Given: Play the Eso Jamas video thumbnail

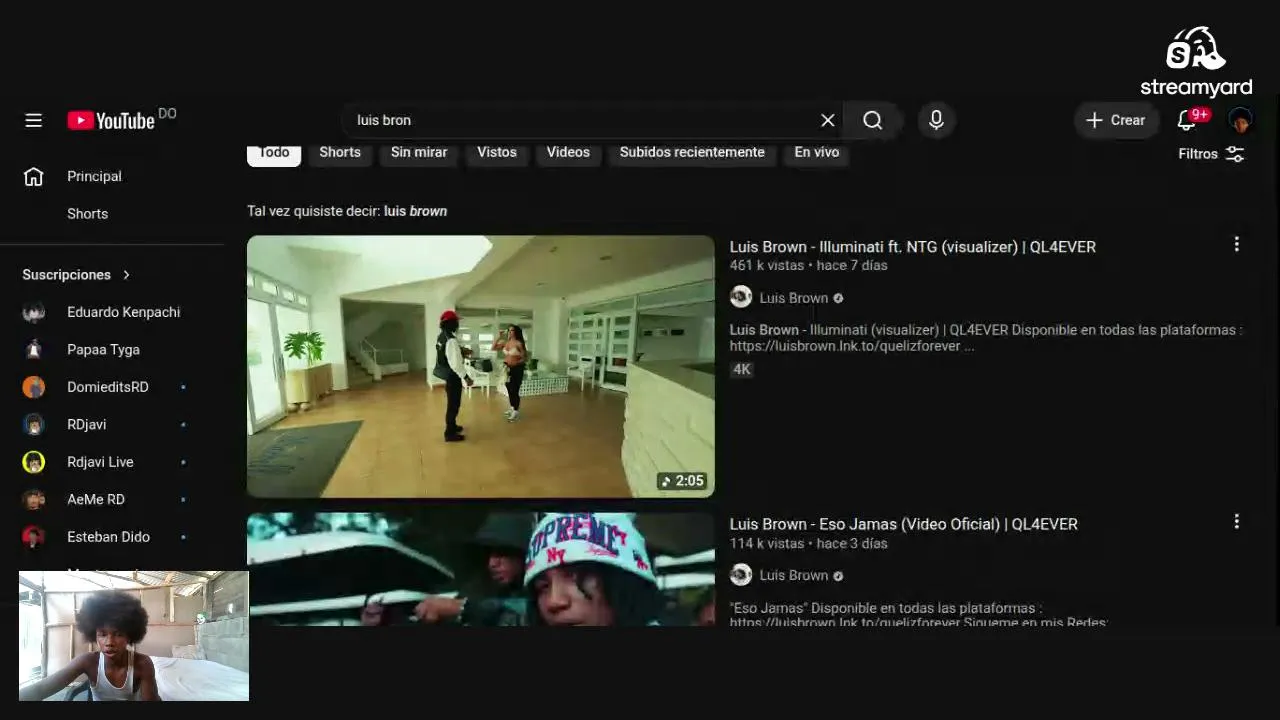Looking at the screenshot, I should pyautogui.click(x=481, y=570).
